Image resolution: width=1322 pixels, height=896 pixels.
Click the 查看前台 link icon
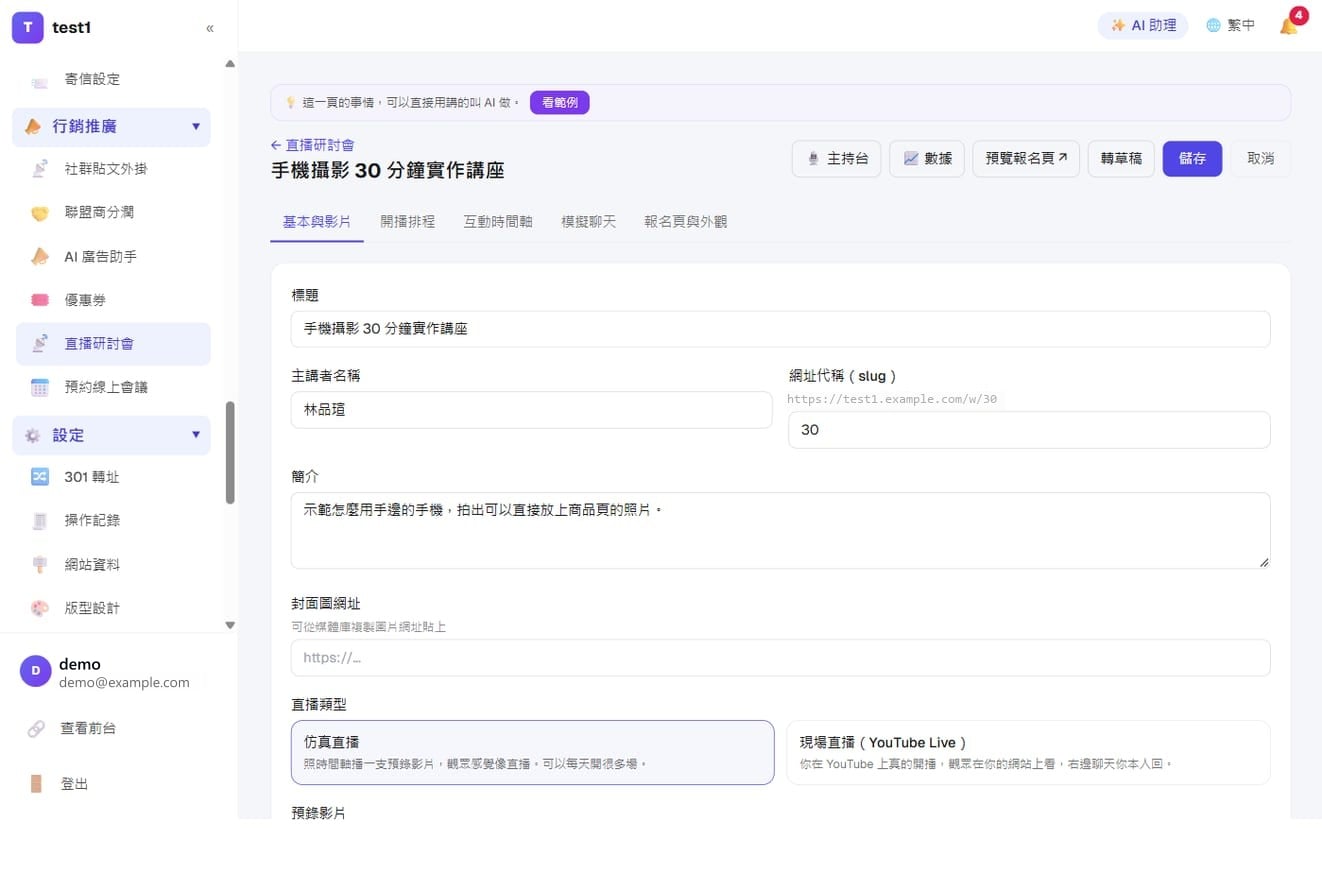point(36,729)
